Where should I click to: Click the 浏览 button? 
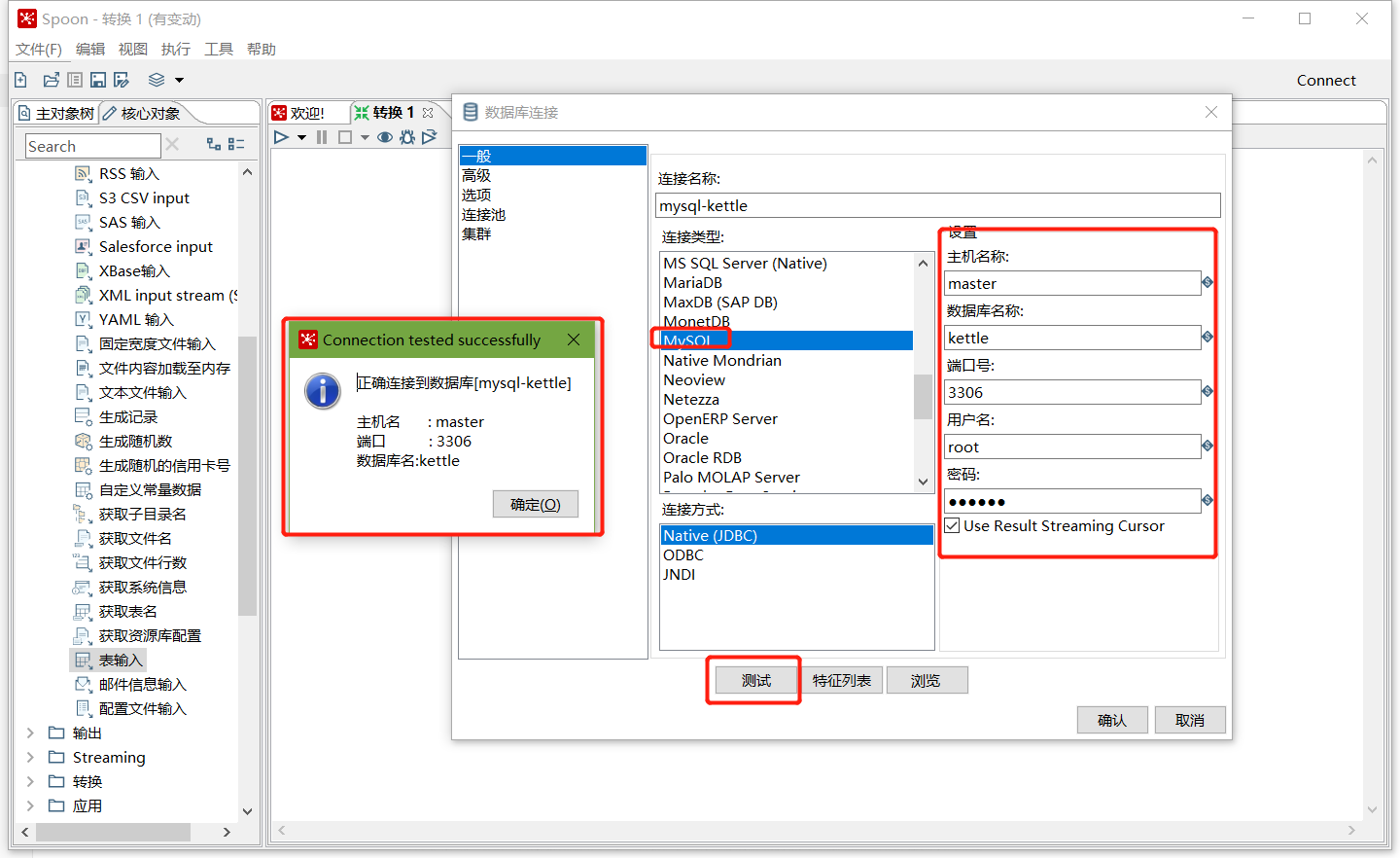(927, 681)
